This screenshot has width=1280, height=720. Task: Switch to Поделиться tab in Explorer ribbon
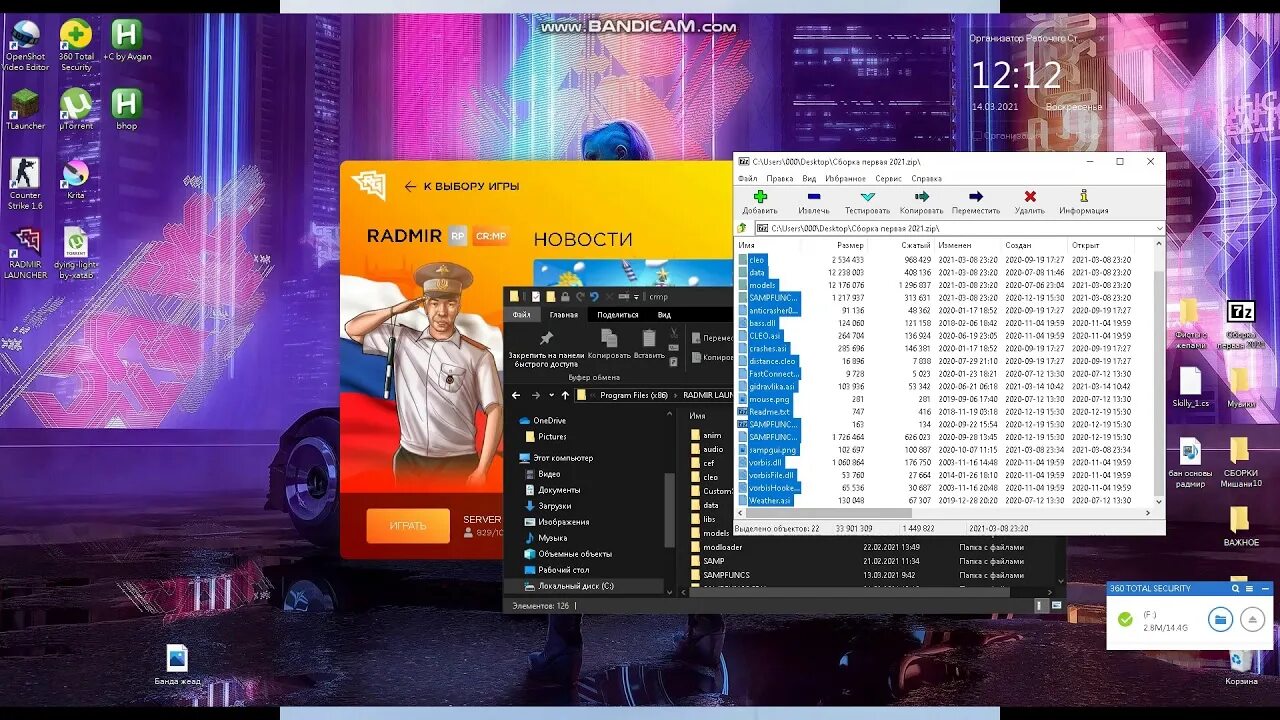click(618, 315)
